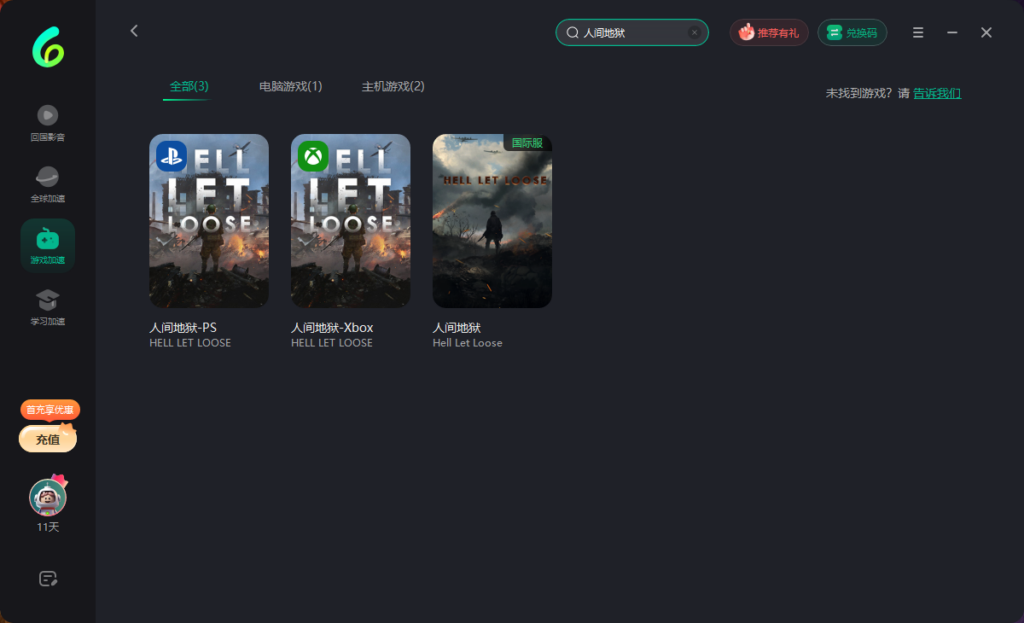Switch to the 主机游戏(2) tab
Screen dimensions: 1024x623
[393, 87]
